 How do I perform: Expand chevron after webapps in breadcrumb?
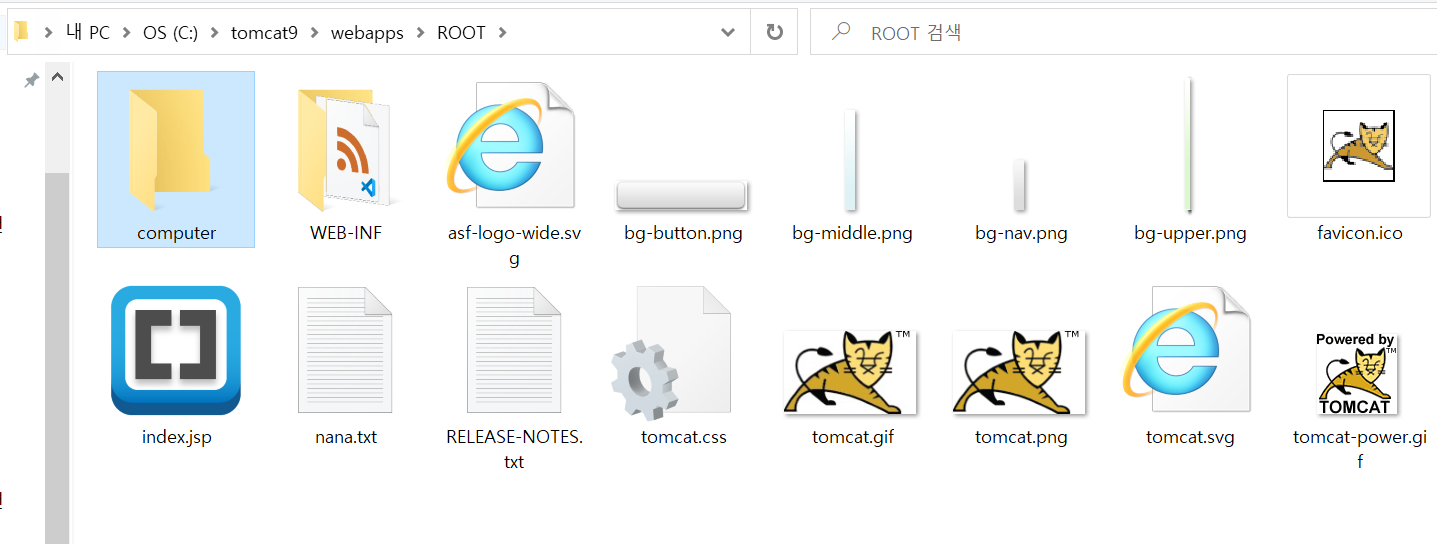click(420, 33)
